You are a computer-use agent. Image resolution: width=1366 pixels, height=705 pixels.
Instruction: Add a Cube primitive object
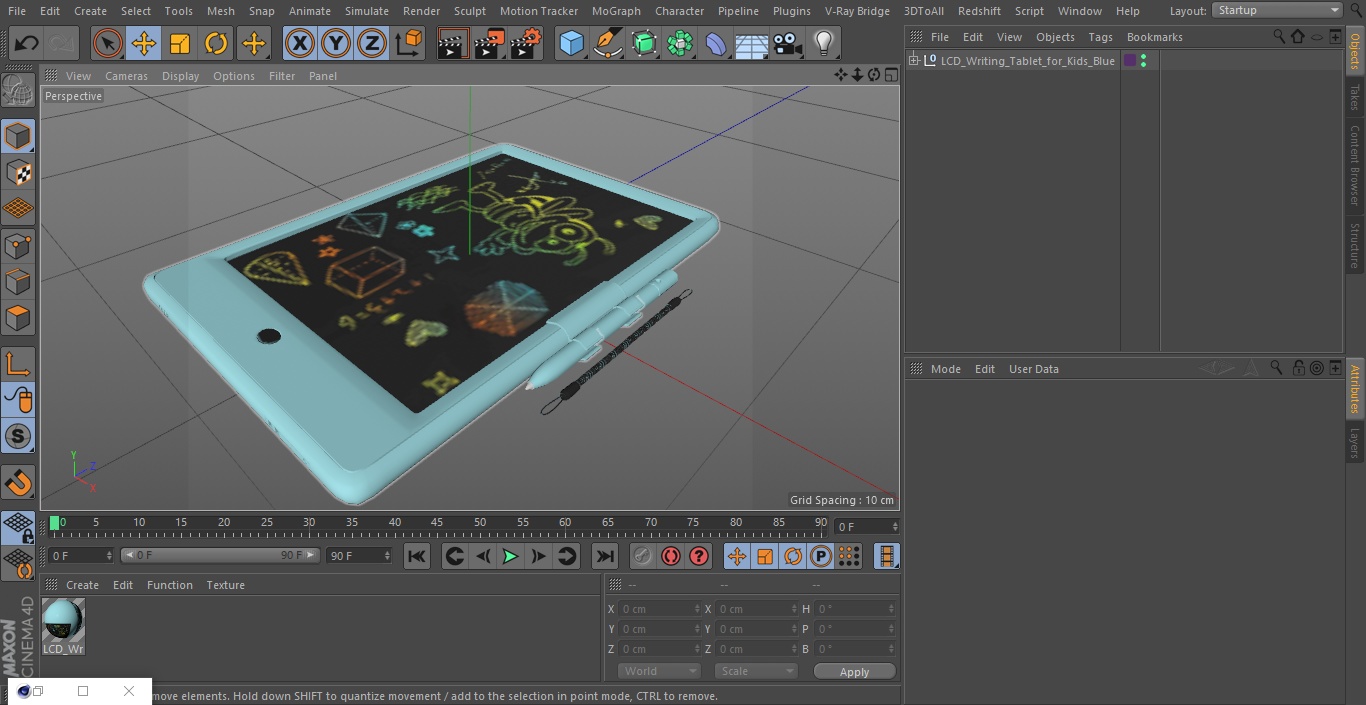pos(571,43)
